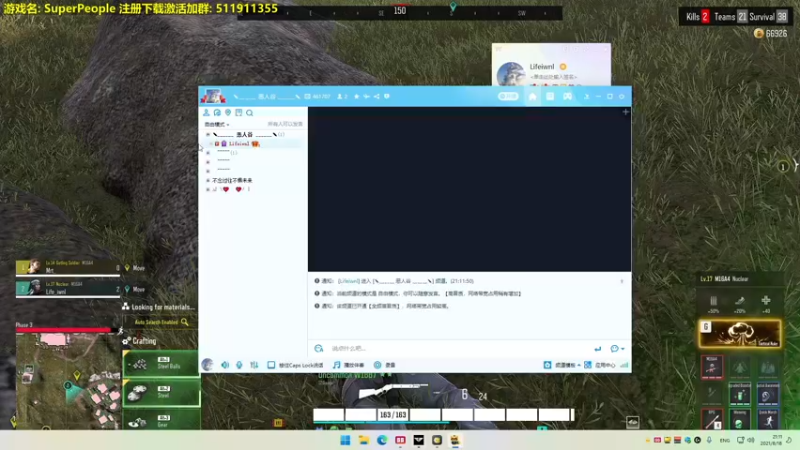Expand the second dashed sub-channel

[x=208, y=162]
